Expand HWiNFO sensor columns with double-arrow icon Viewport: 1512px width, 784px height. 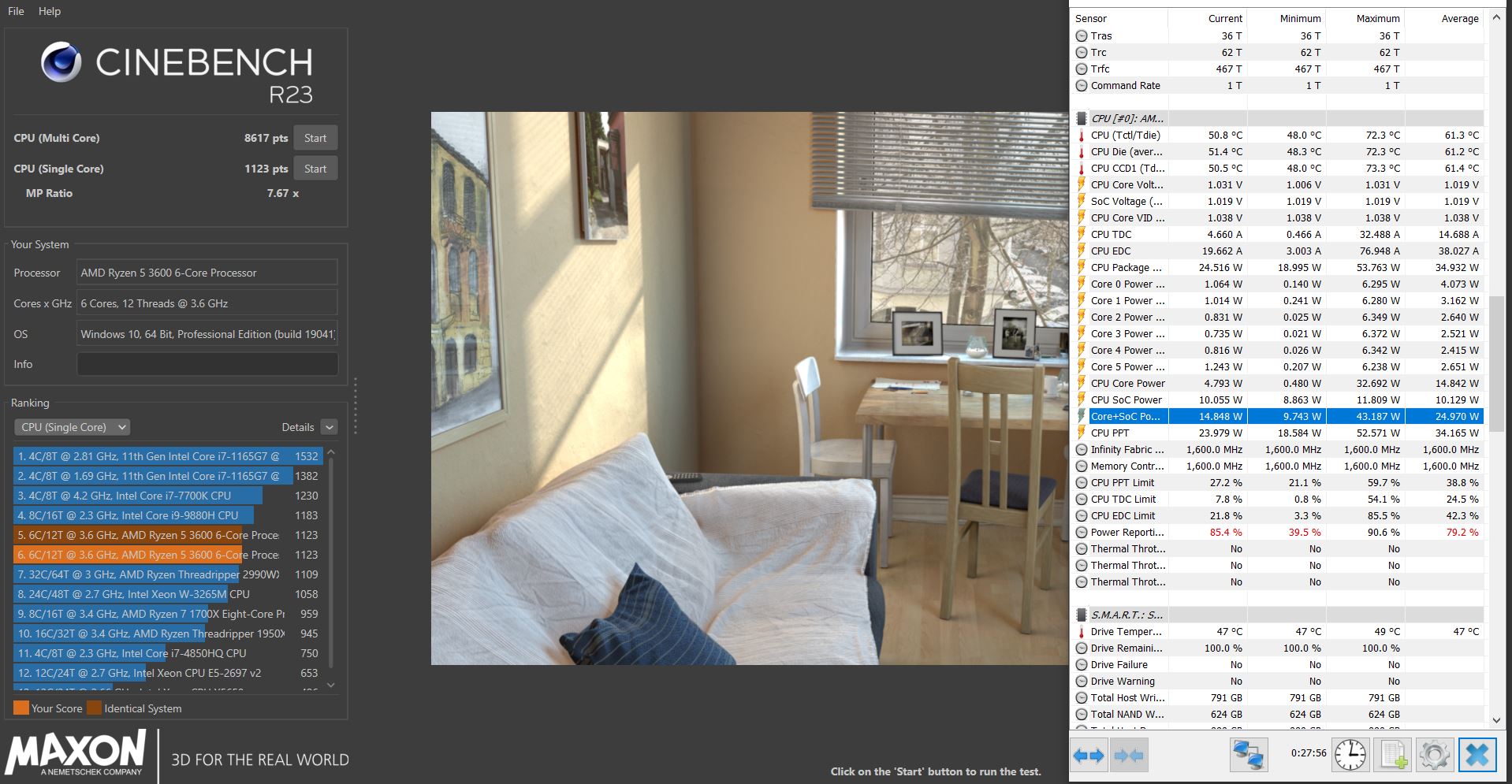point(1089,755)
